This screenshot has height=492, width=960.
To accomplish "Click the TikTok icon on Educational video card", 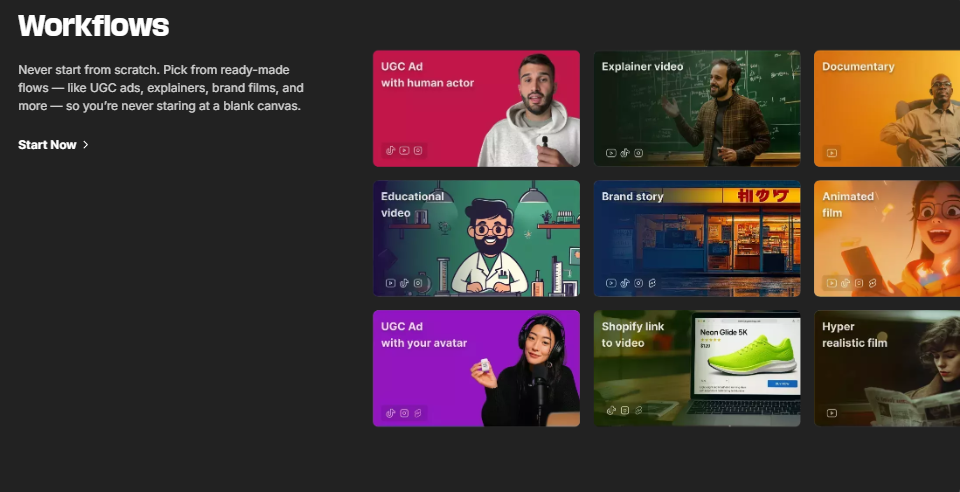I will point(405,283).
